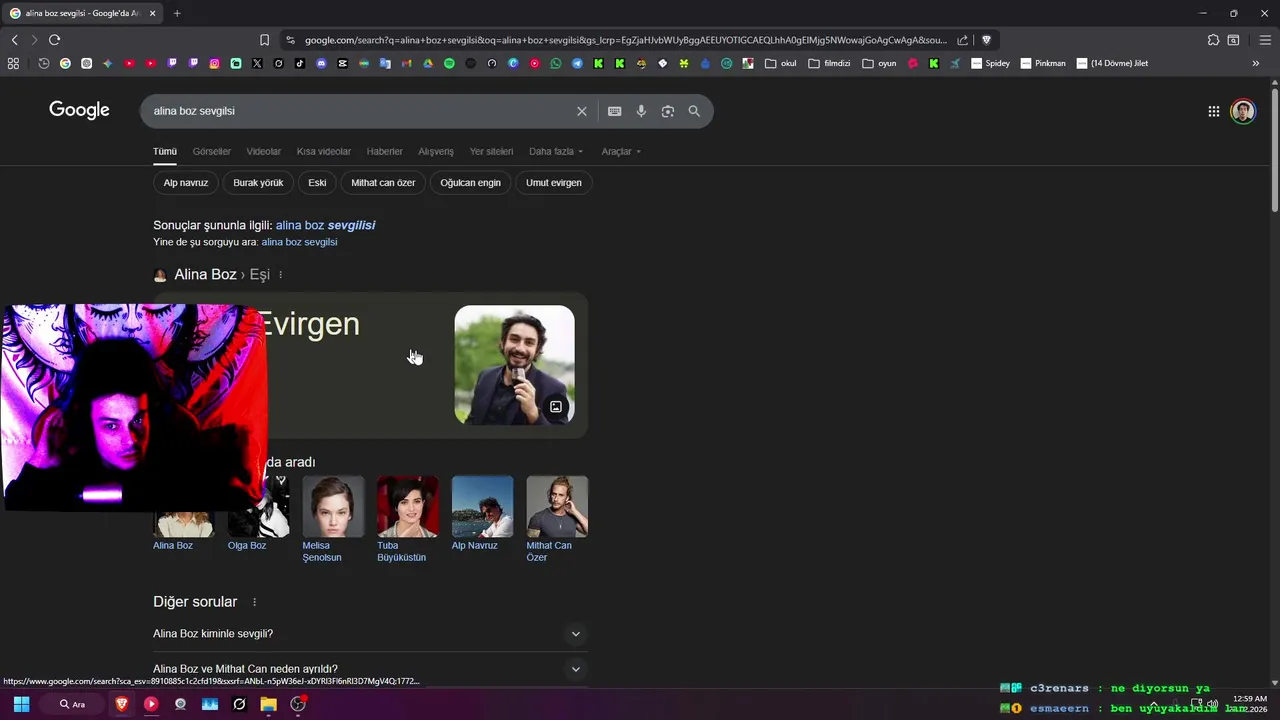Open the three-dot menu beside Eşi
The image size is (1280, 720).
[280, 275]
